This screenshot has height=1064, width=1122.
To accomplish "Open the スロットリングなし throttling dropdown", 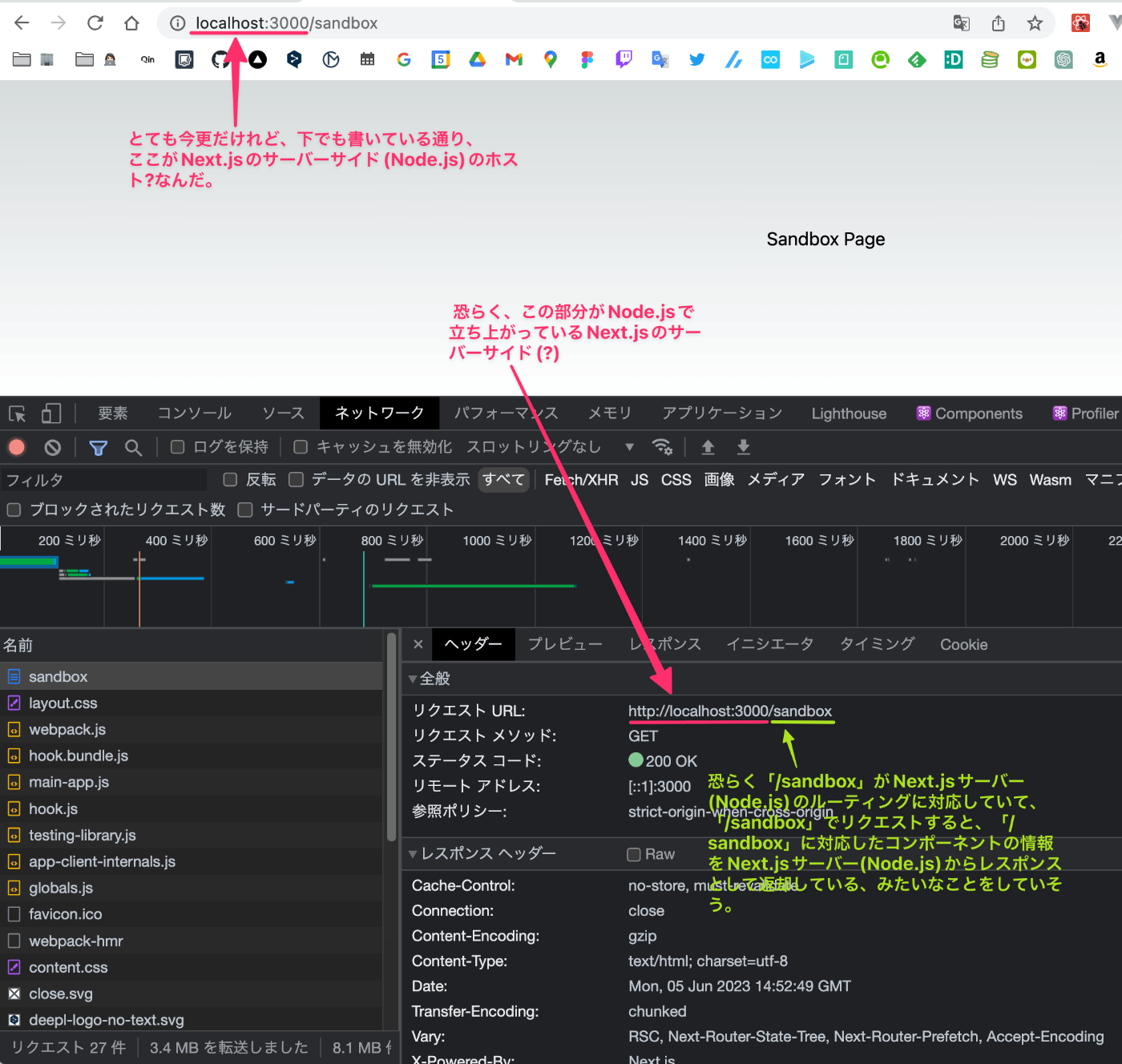I will (x=550, y=447).
